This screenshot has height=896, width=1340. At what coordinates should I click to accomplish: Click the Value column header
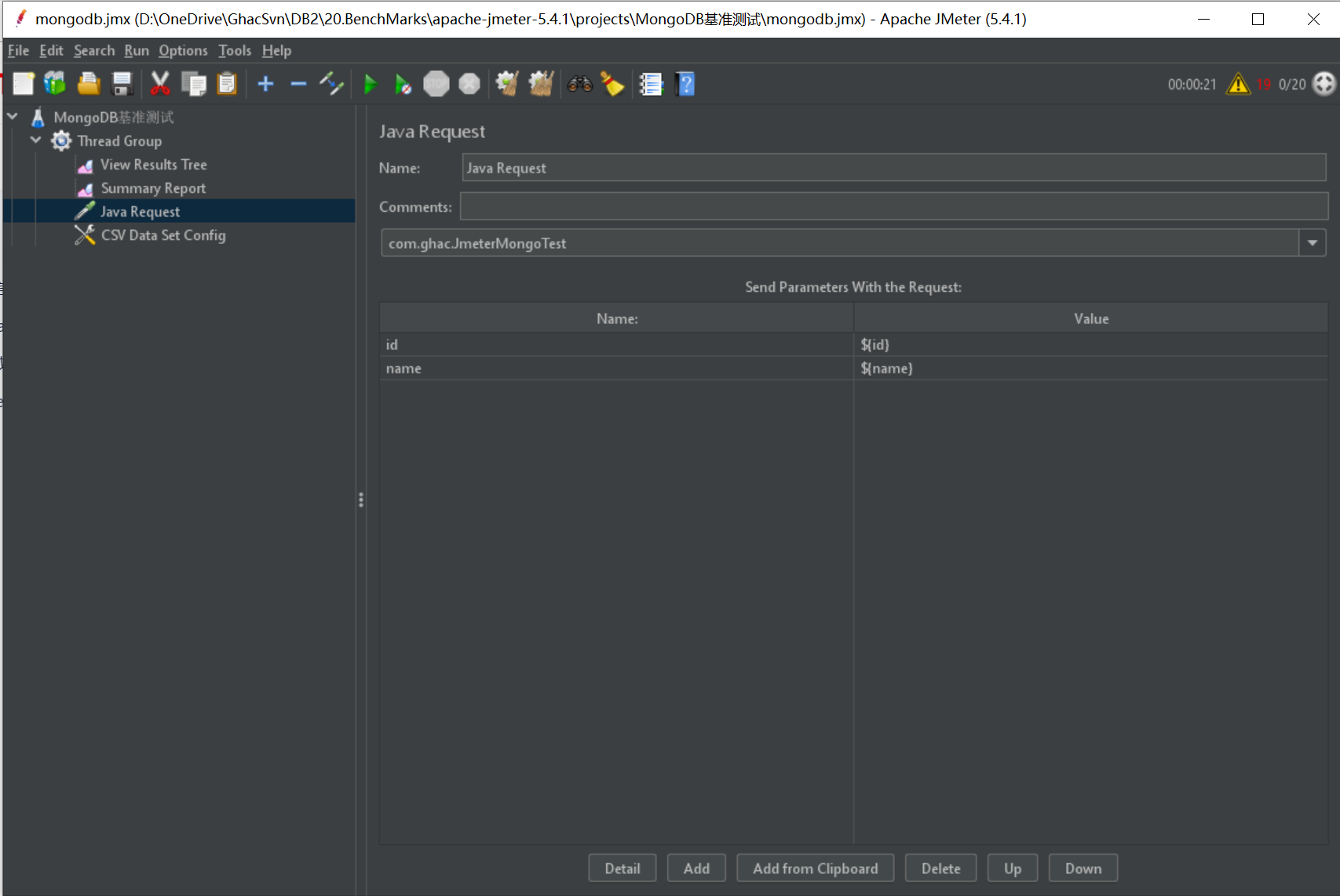[1091, 319]
